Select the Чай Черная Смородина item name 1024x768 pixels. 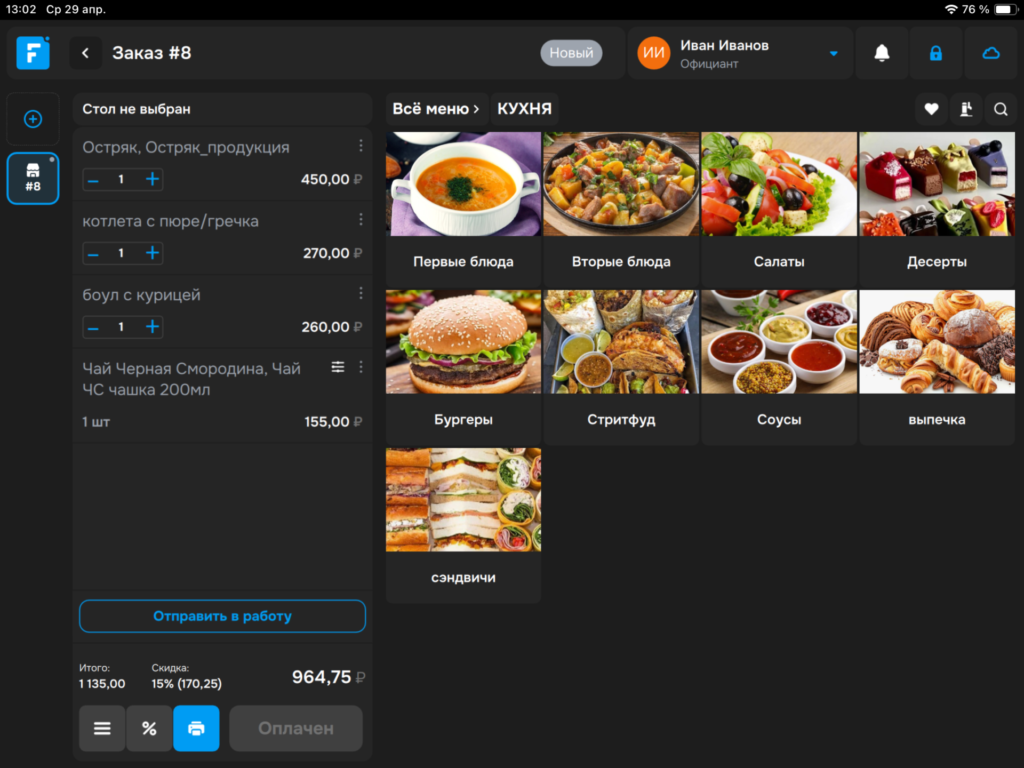coord(191,379)
